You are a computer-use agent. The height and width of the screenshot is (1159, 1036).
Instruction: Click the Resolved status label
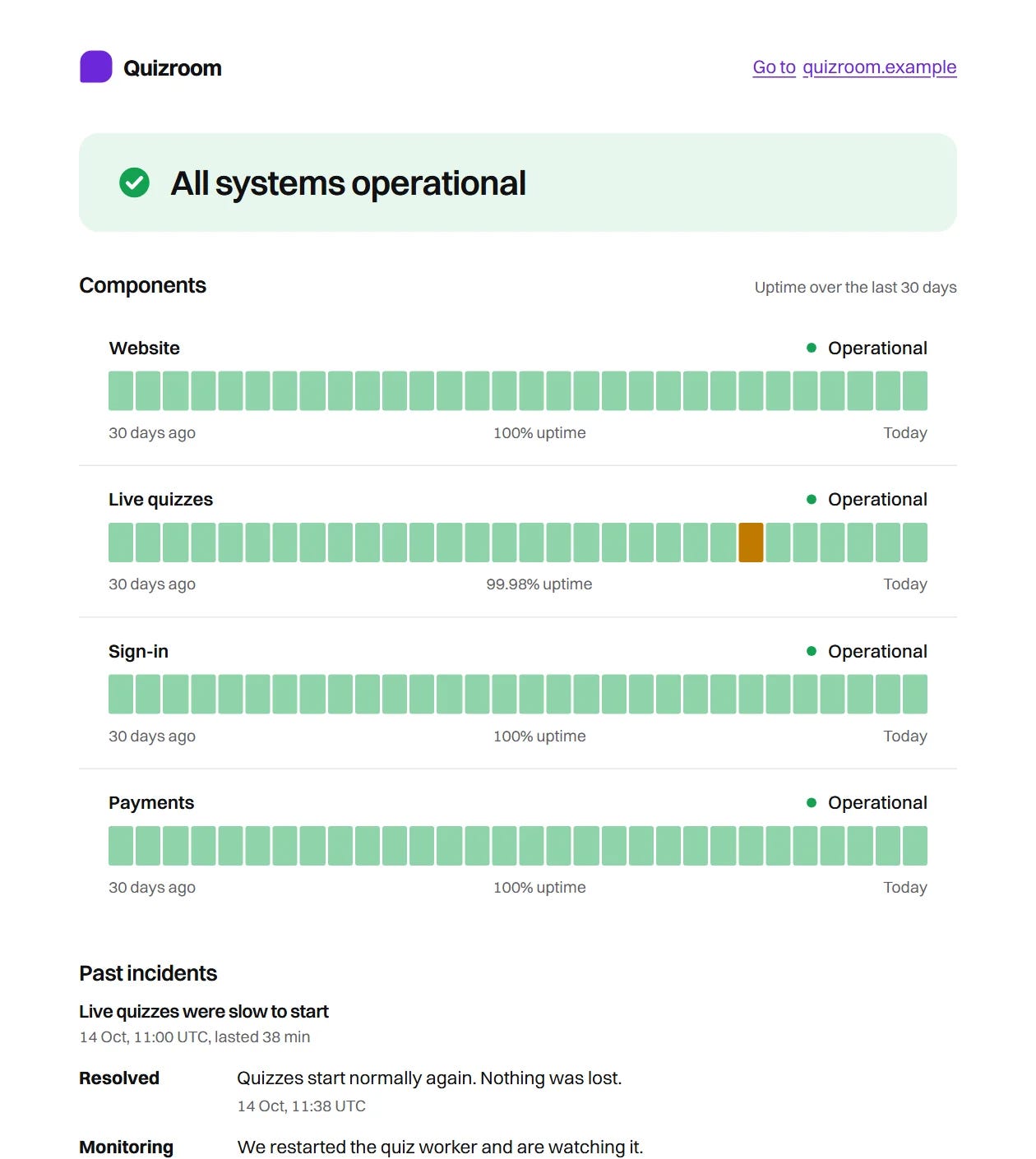pyautogui.click(x=119, y=1078)
